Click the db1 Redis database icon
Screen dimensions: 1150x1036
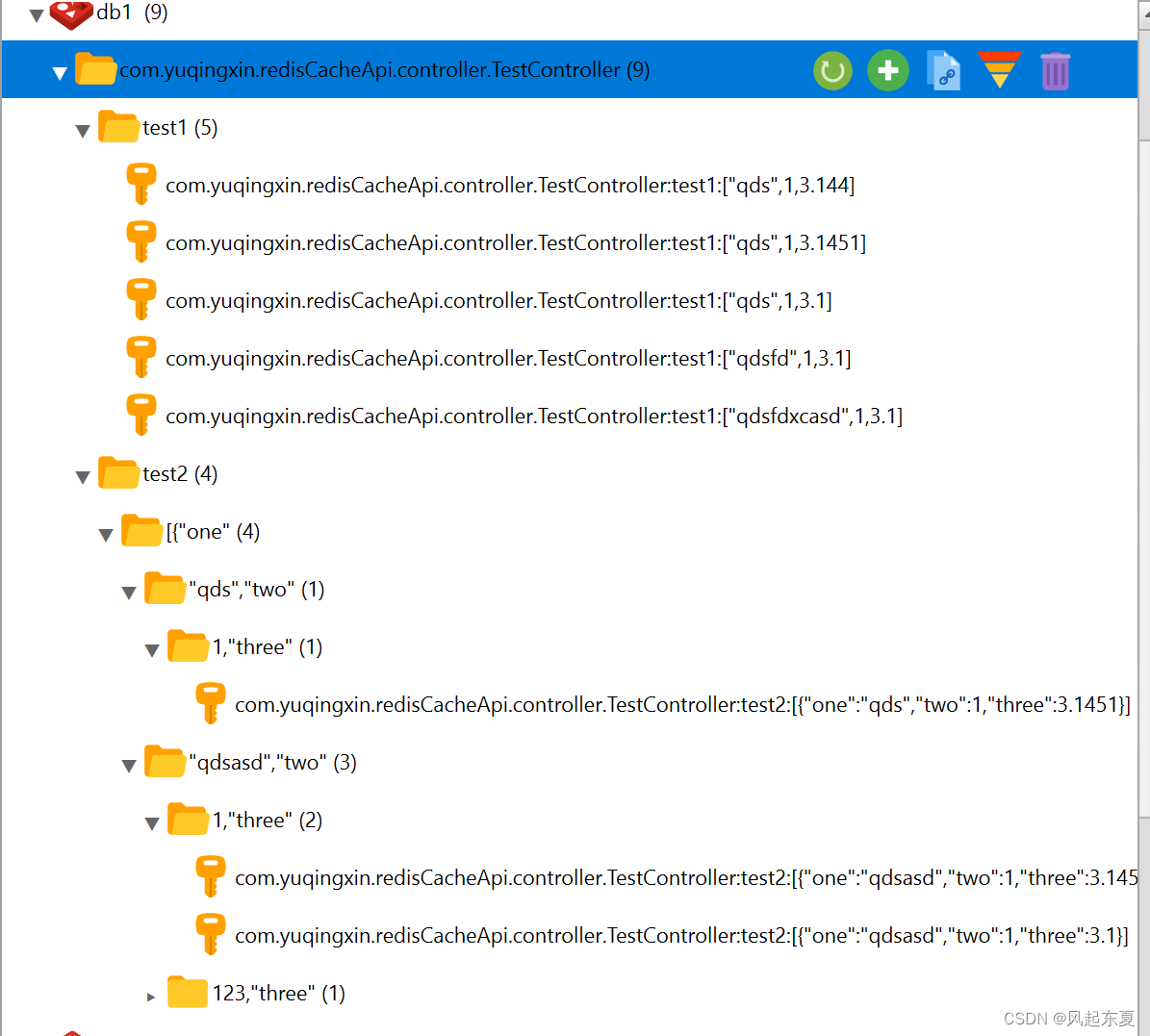pyautogui.click(x=70, y=13)
